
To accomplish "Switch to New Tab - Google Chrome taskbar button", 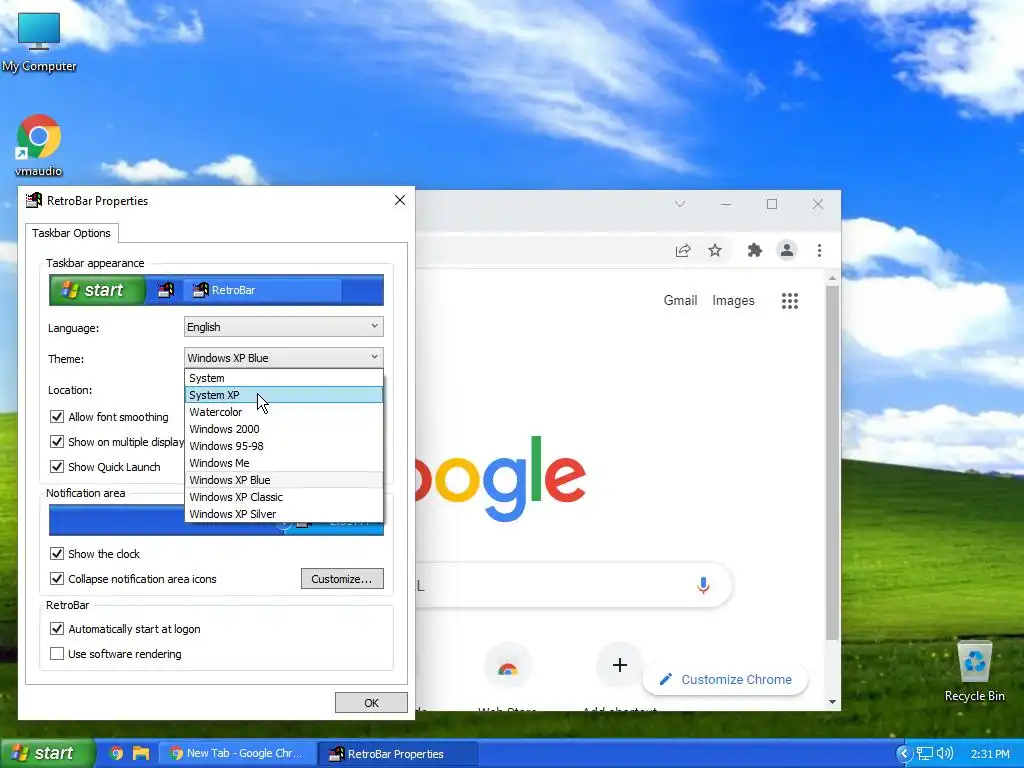I will point(238,753).
